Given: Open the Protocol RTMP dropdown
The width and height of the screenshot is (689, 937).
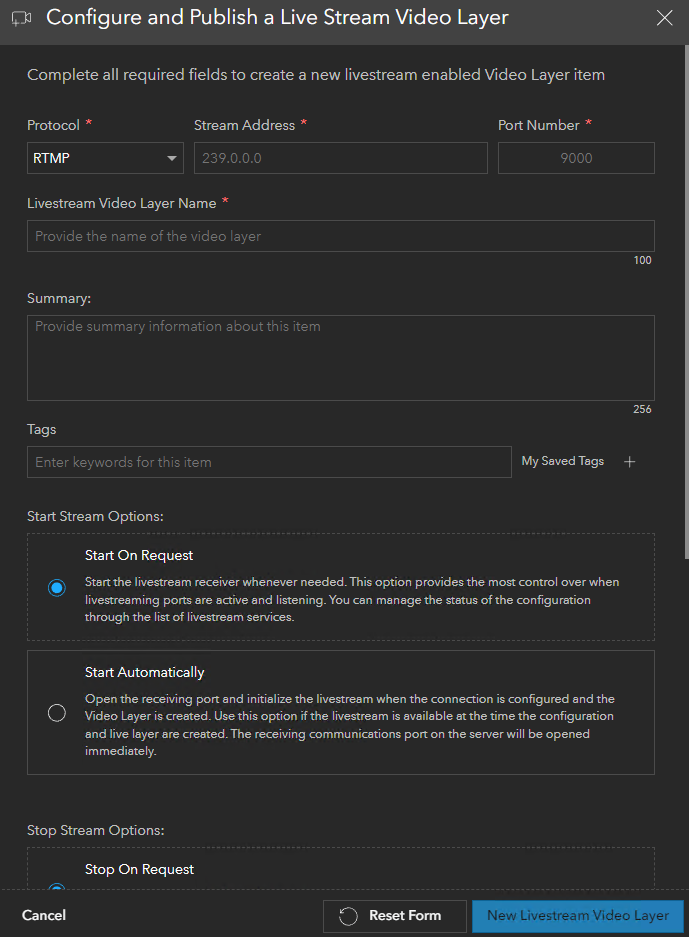Looking at the screenshot, I should tap(105, 158).
